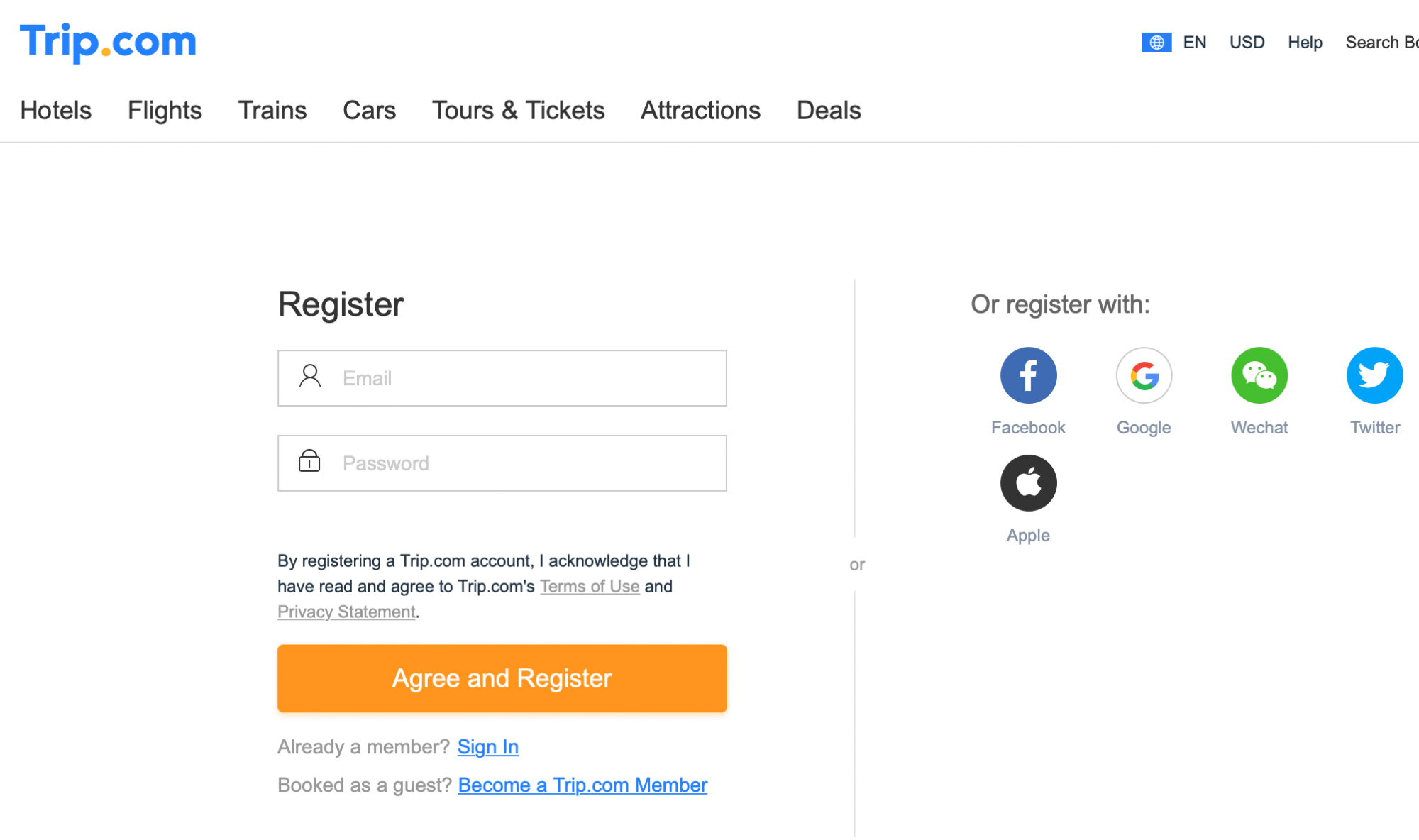
Task: Go to the Flights section
Action: coord(165,111)
